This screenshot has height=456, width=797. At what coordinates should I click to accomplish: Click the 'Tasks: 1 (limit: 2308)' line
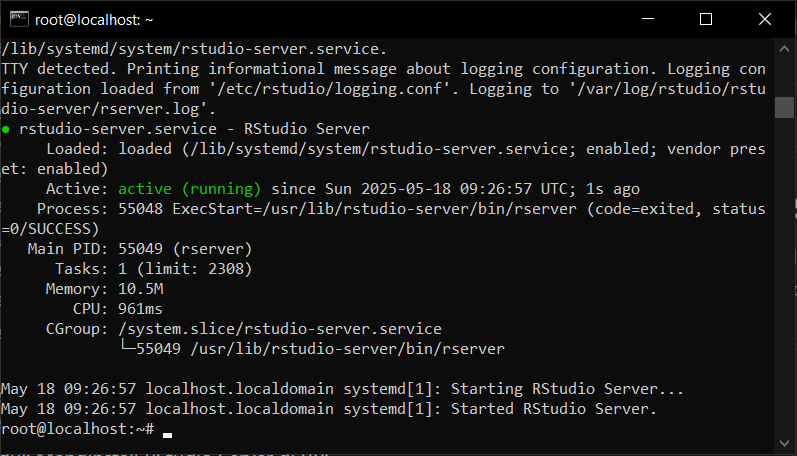[x=154, y=269]
